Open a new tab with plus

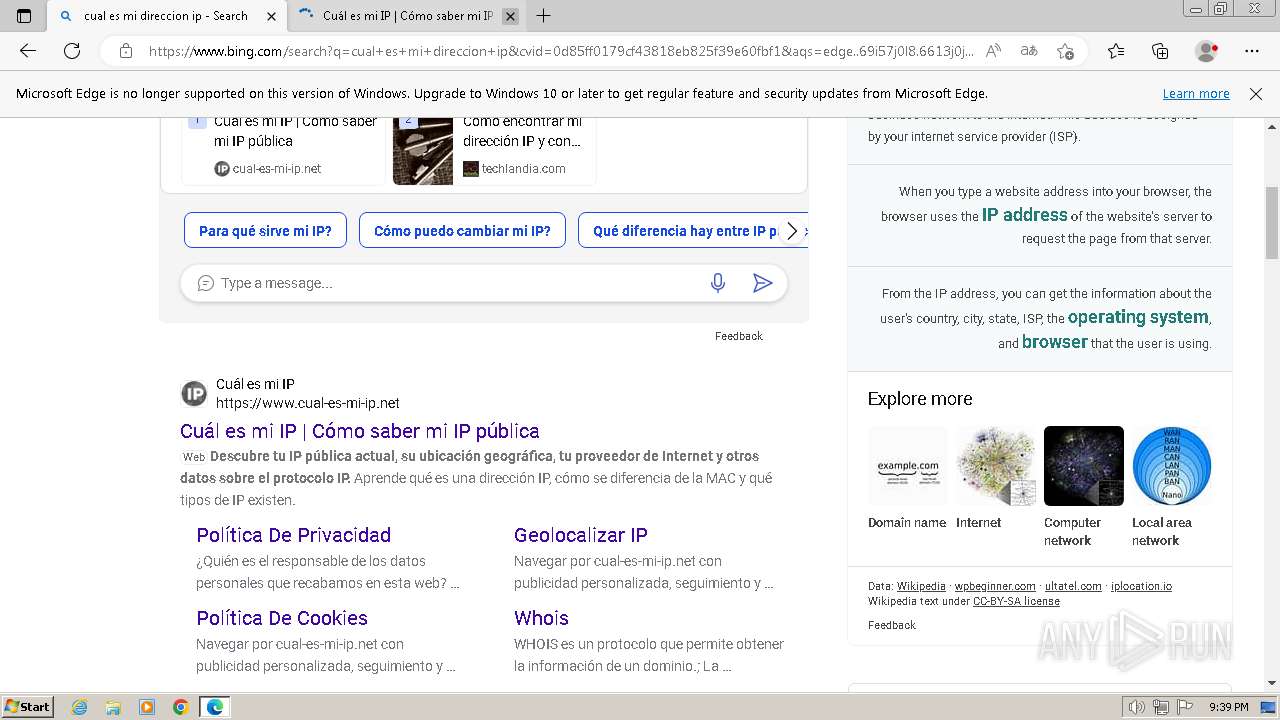point(543,16)
